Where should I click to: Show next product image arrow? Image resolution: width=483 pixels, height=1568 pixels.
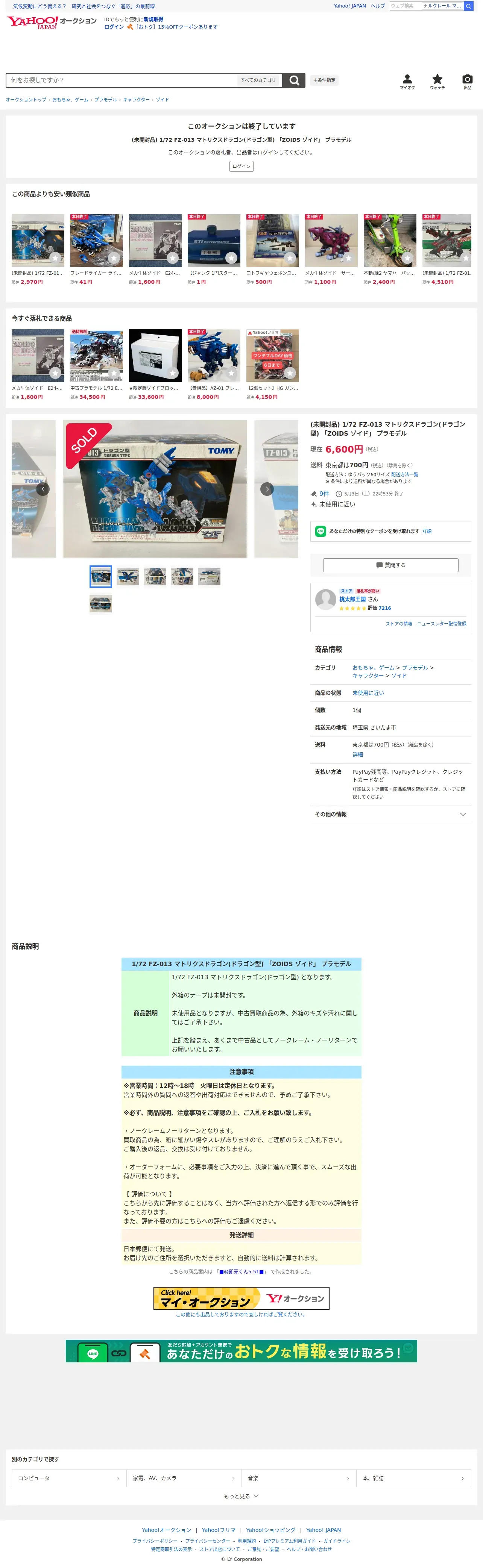tap(267, 489)
